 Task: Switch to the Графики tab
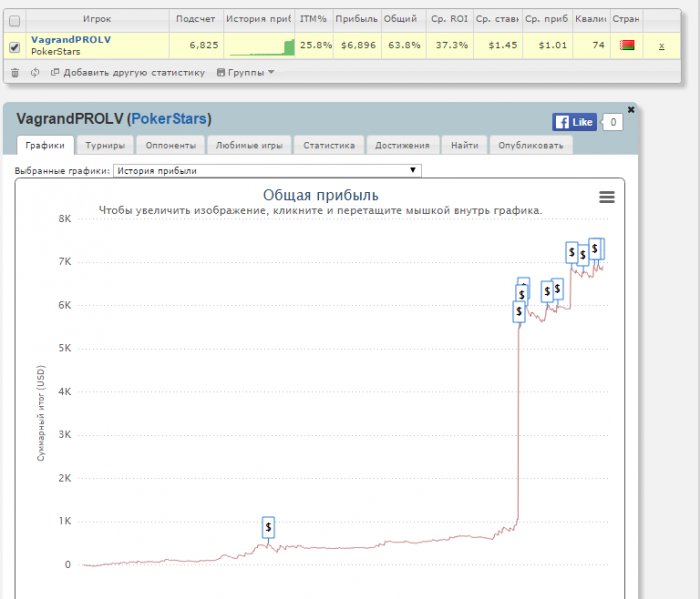tap(45, 145)
